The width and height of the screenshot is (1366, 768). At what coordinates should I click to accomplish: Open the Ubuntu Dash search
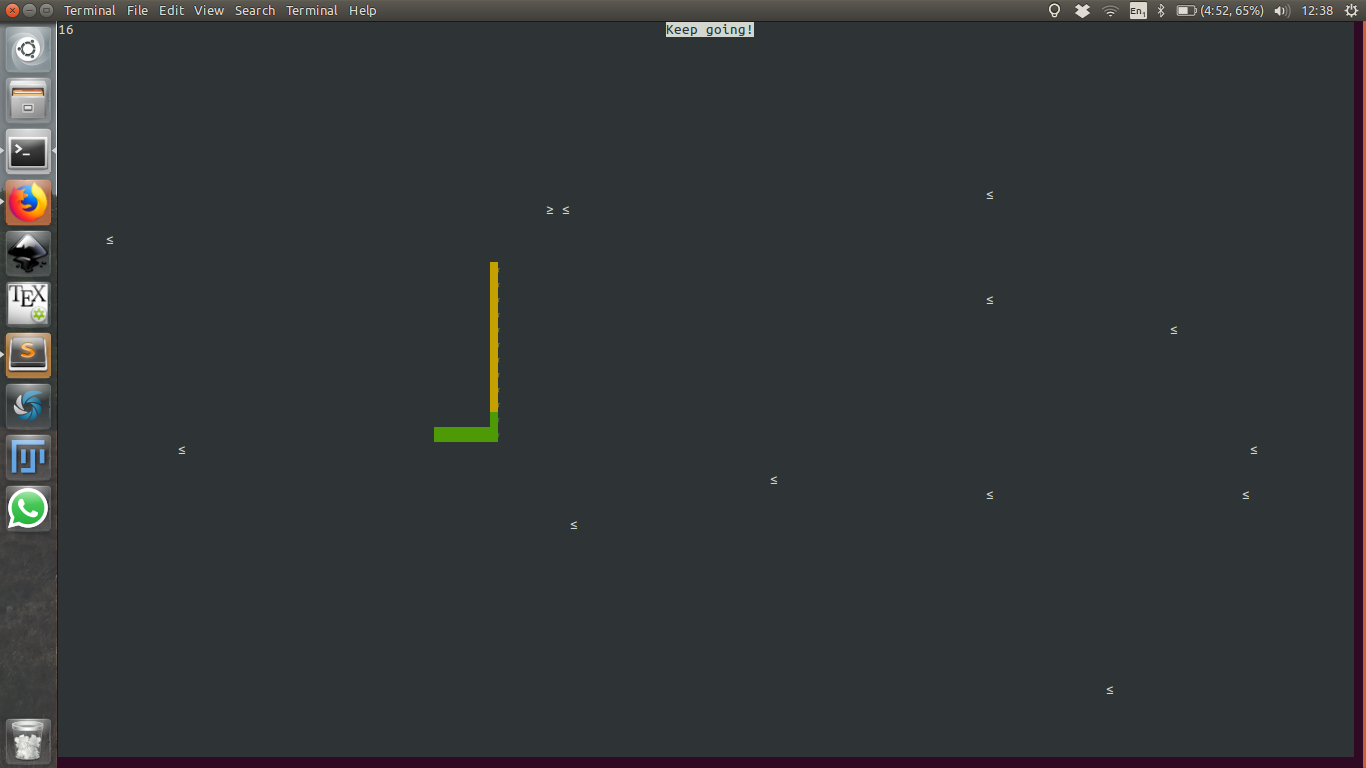click(27, 48)
